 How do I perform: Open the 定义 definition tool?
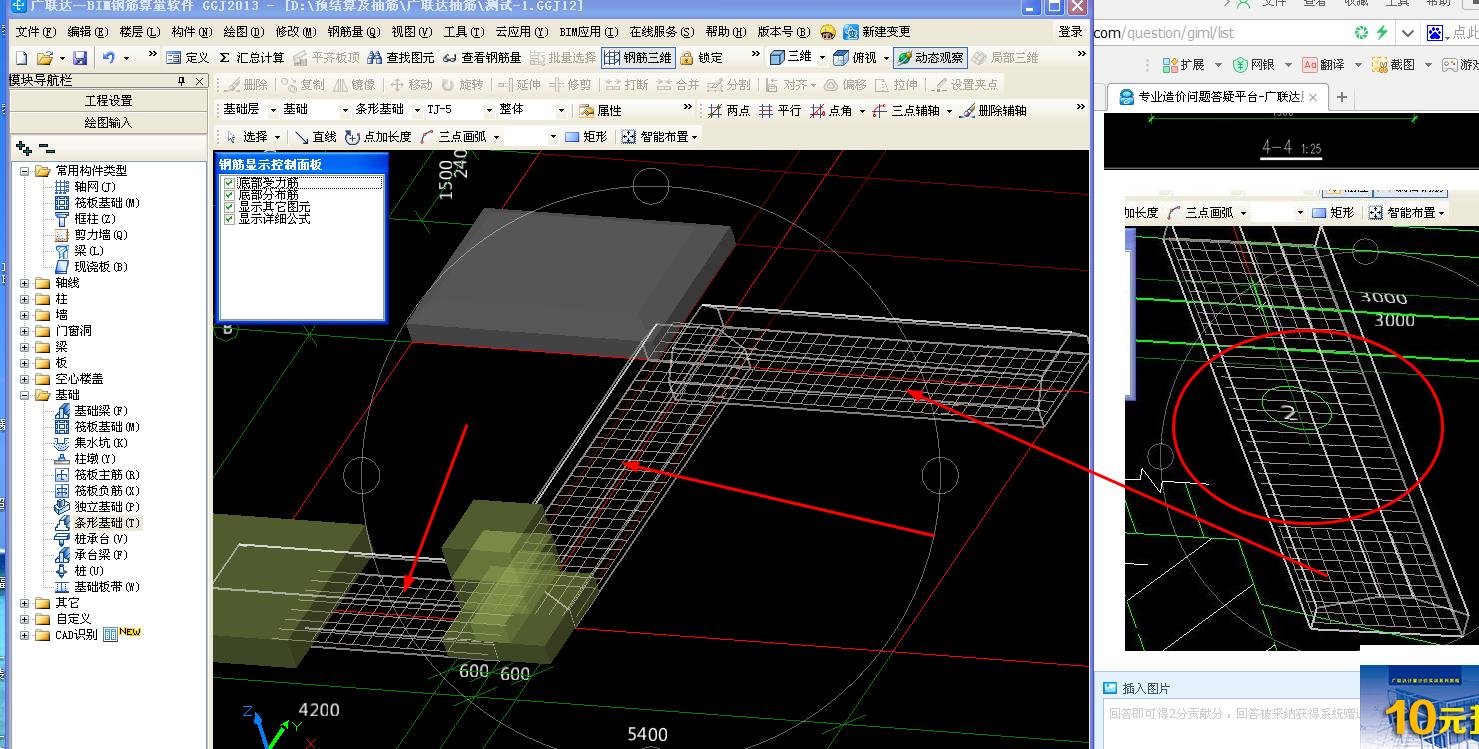click(x=188, y=58)
